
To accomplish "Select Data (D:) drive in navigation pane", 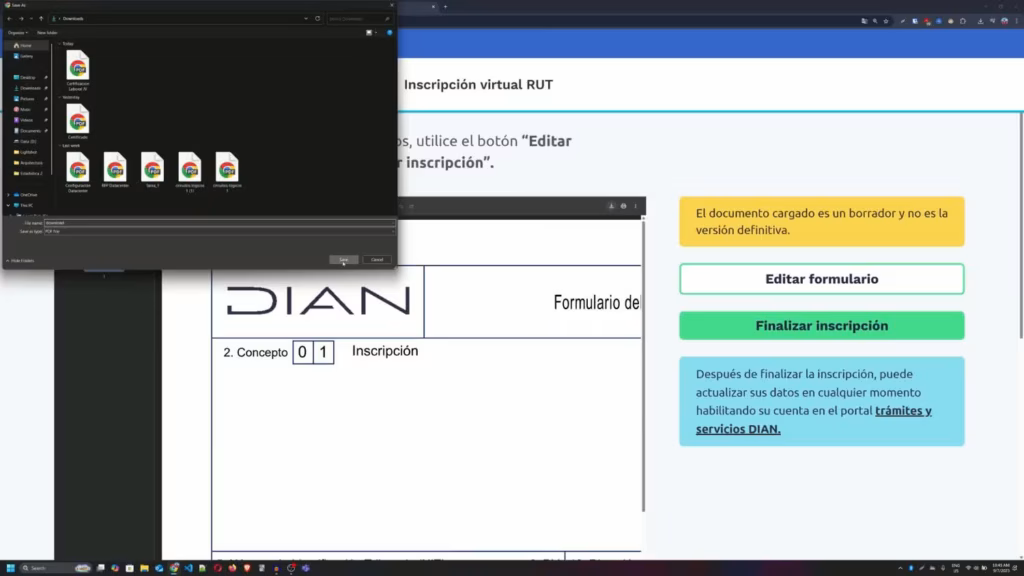I will 27,141.
